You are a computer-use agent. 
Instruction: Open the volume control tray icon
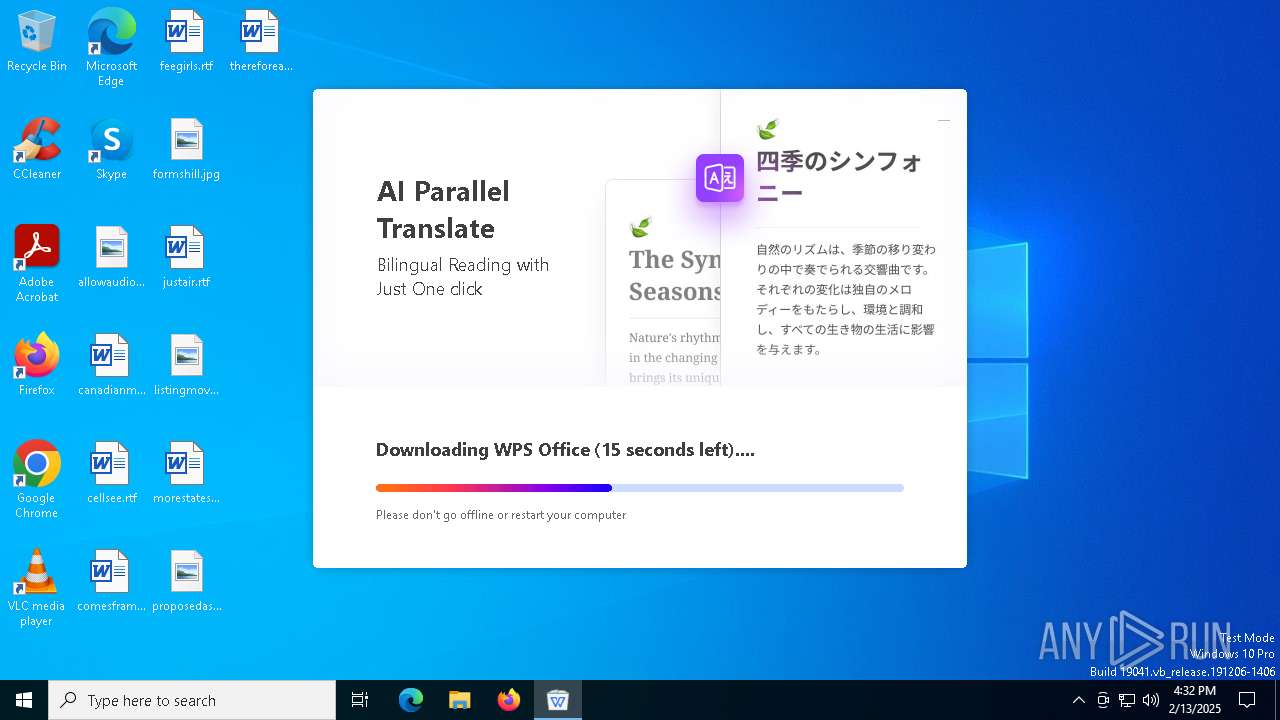coord(1151,700)
